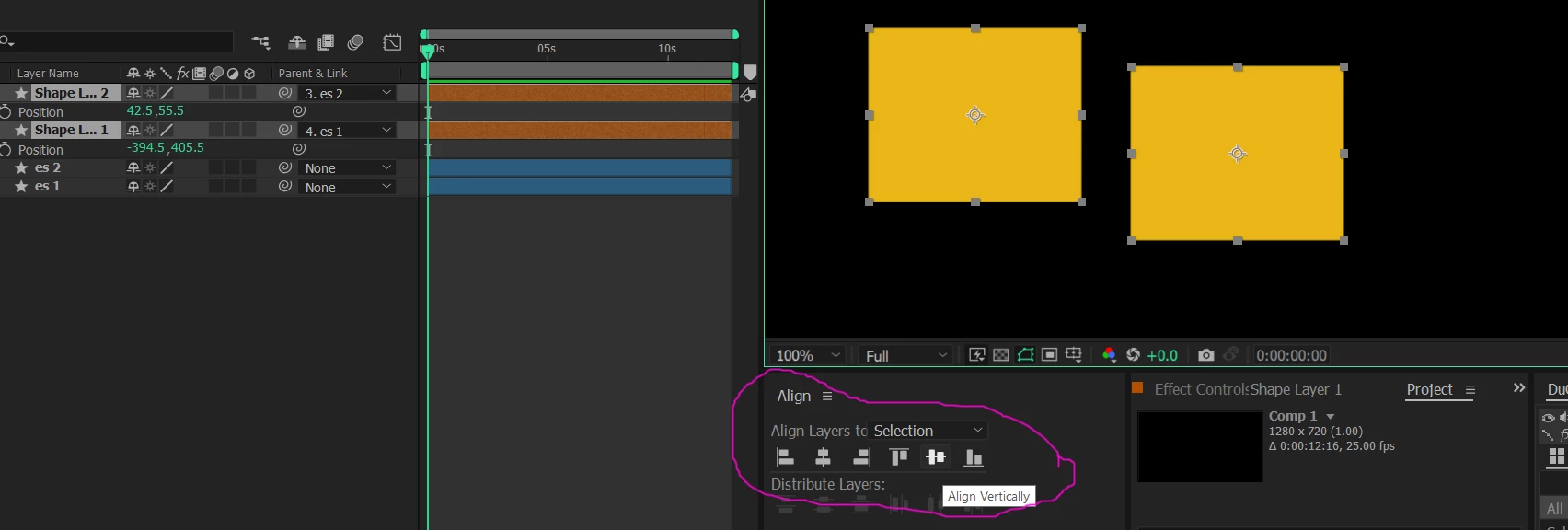Select the Shape Layer 1 row
Viewport: 1568px width, 530px height.
click(x=72, y=130)
